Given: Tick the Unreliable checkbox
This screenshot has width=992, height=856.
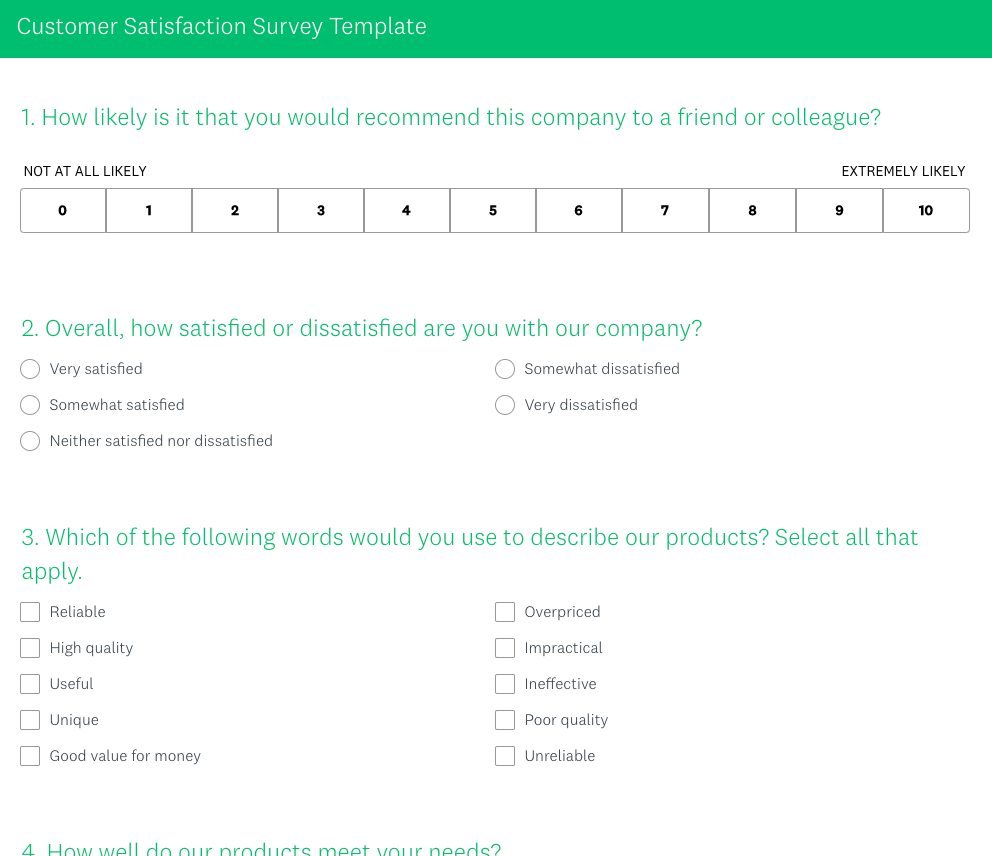Looking at the screenshot, I should (505, 756).
